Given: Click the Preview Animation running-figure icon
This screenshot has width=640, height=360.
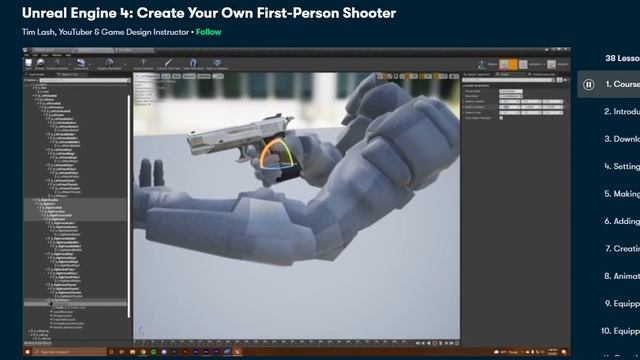Looking at the screenshot, I should click(x=57, y=63).
